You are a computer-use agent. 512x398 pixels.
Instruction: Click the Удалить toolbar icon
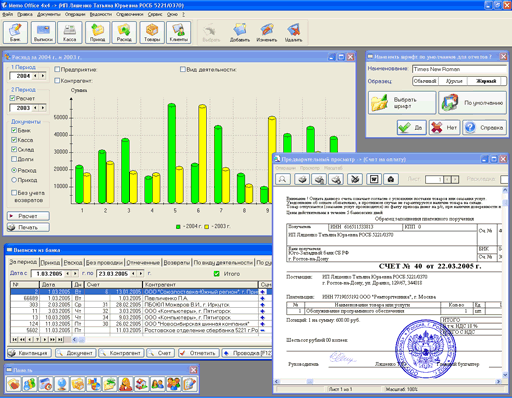[x=293, y=32]
